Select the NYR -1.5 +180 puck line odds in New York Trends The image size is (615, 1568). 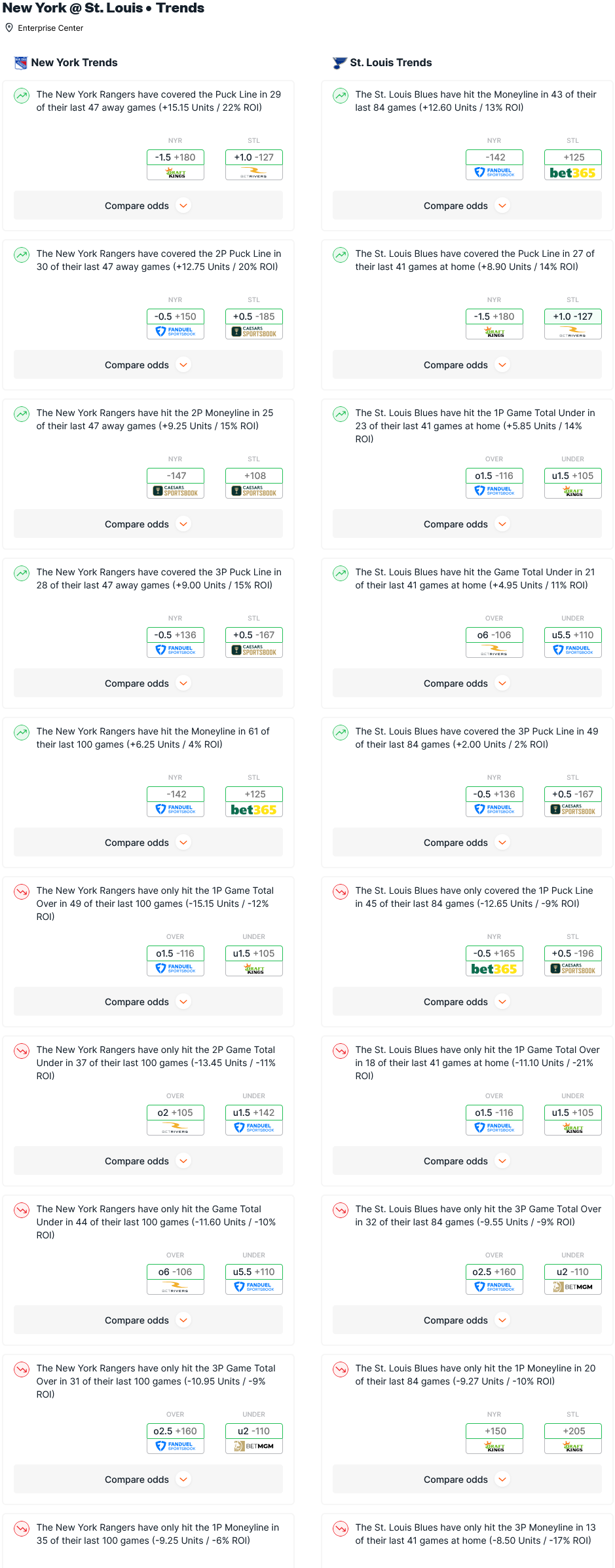[175, 157]
